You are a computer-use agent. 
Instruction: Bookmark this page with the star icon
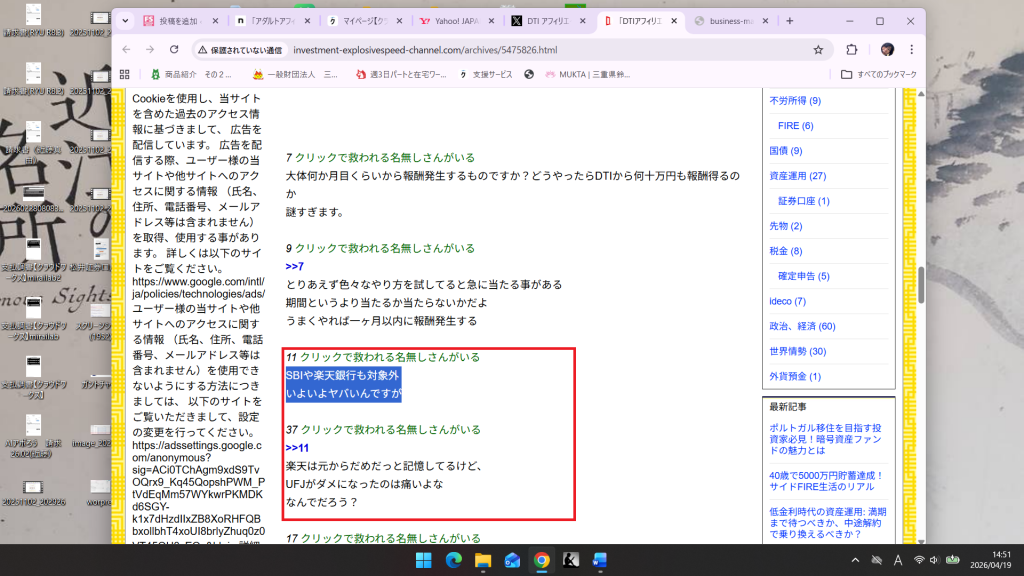[818, 49]
